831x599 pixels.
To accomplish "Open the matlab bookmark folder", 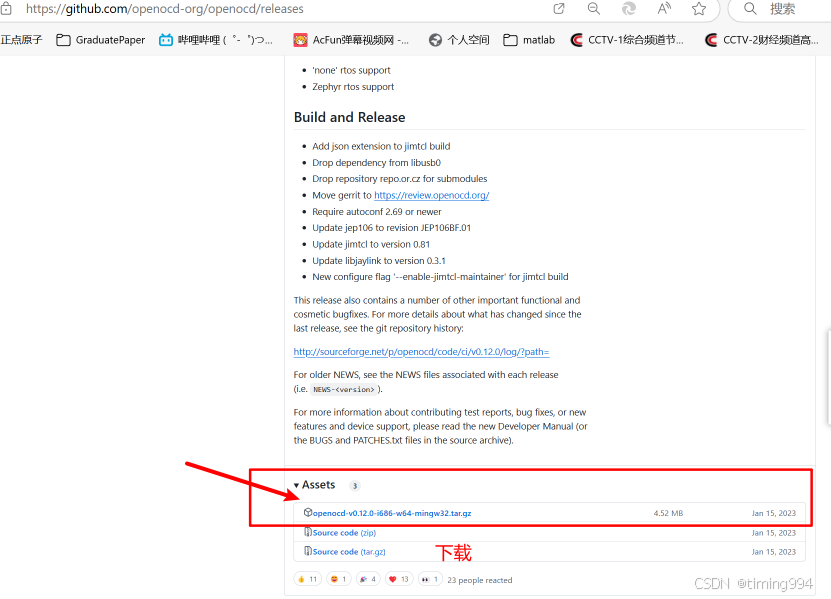I will (529, 40).
